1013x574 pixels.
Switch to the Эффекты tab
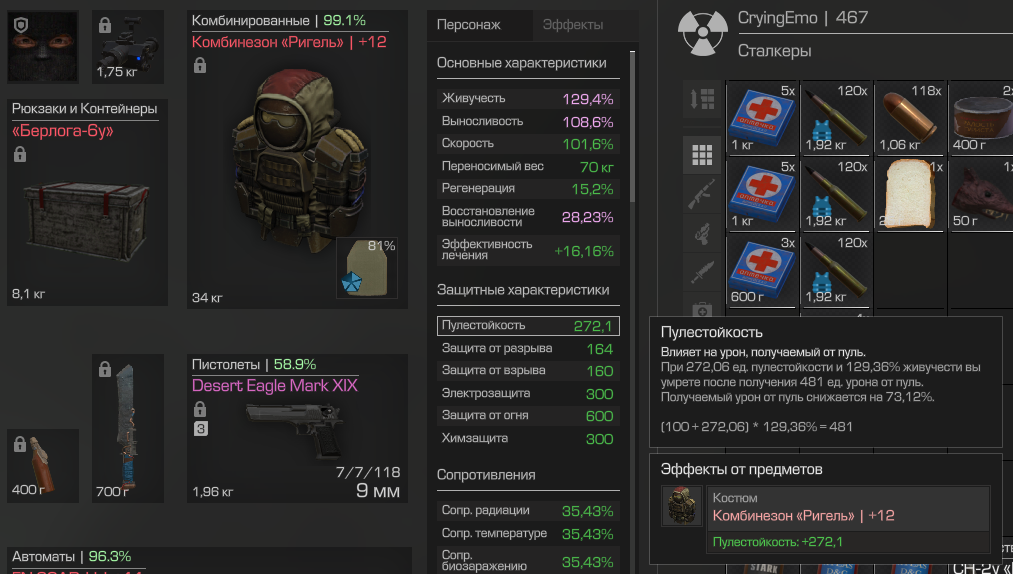572,25
